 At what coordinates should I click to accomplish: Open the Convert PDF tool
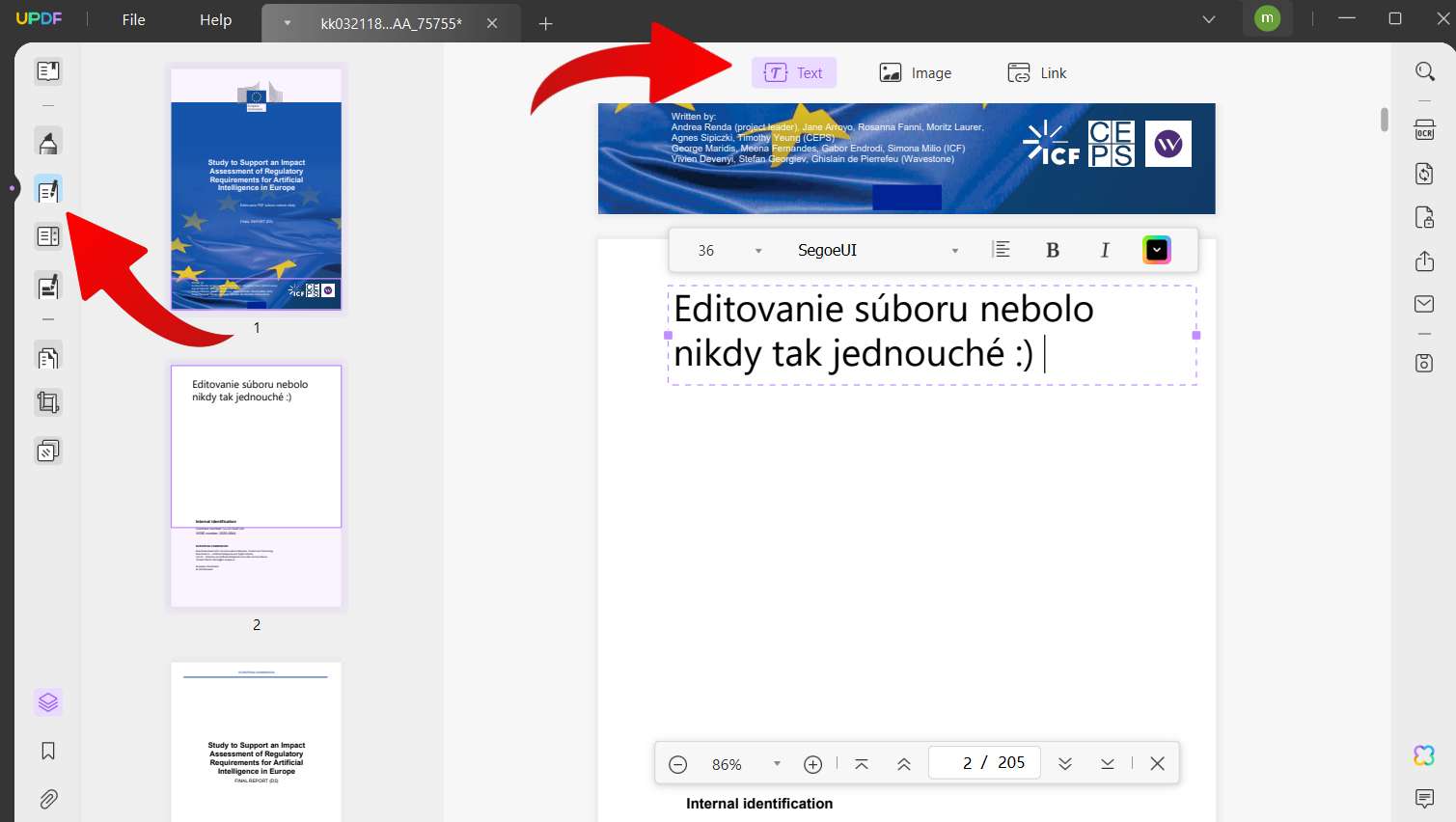point(1424,174)
